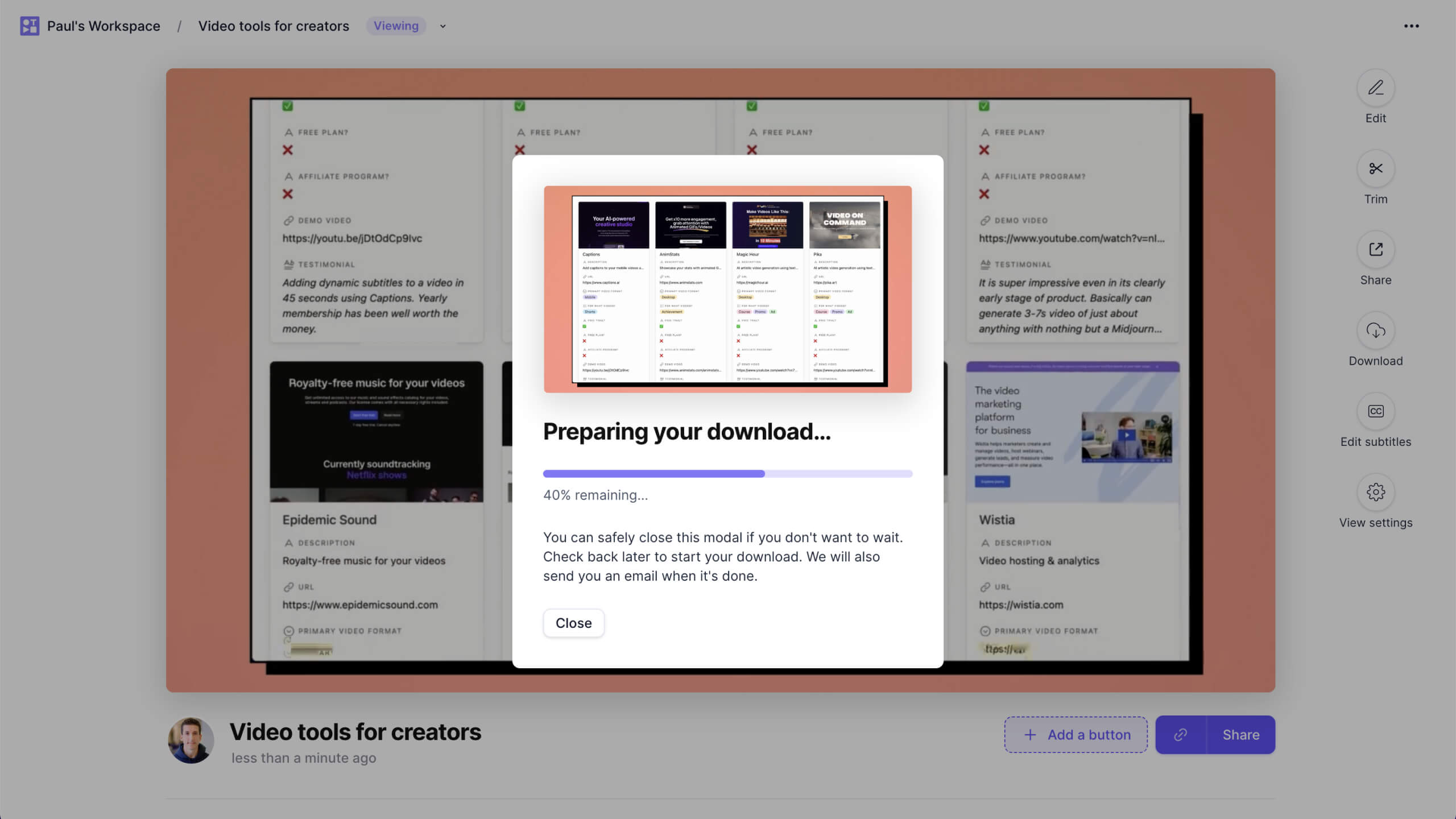Open the Trim scissors tool
Screen dimensions: 1456x819
coord(1375,169)
